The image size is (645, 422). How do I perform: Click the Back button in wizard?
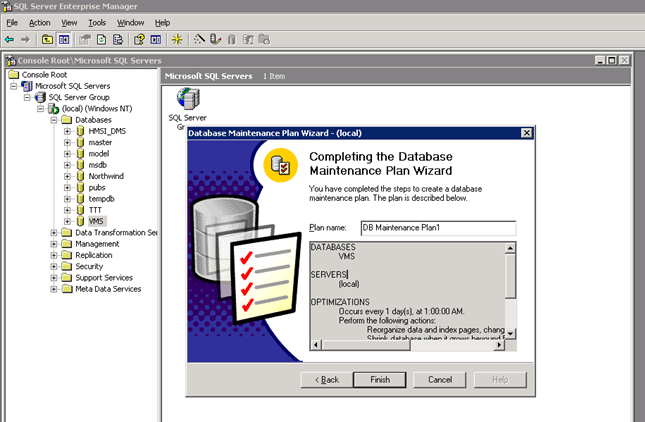point(327,380)
